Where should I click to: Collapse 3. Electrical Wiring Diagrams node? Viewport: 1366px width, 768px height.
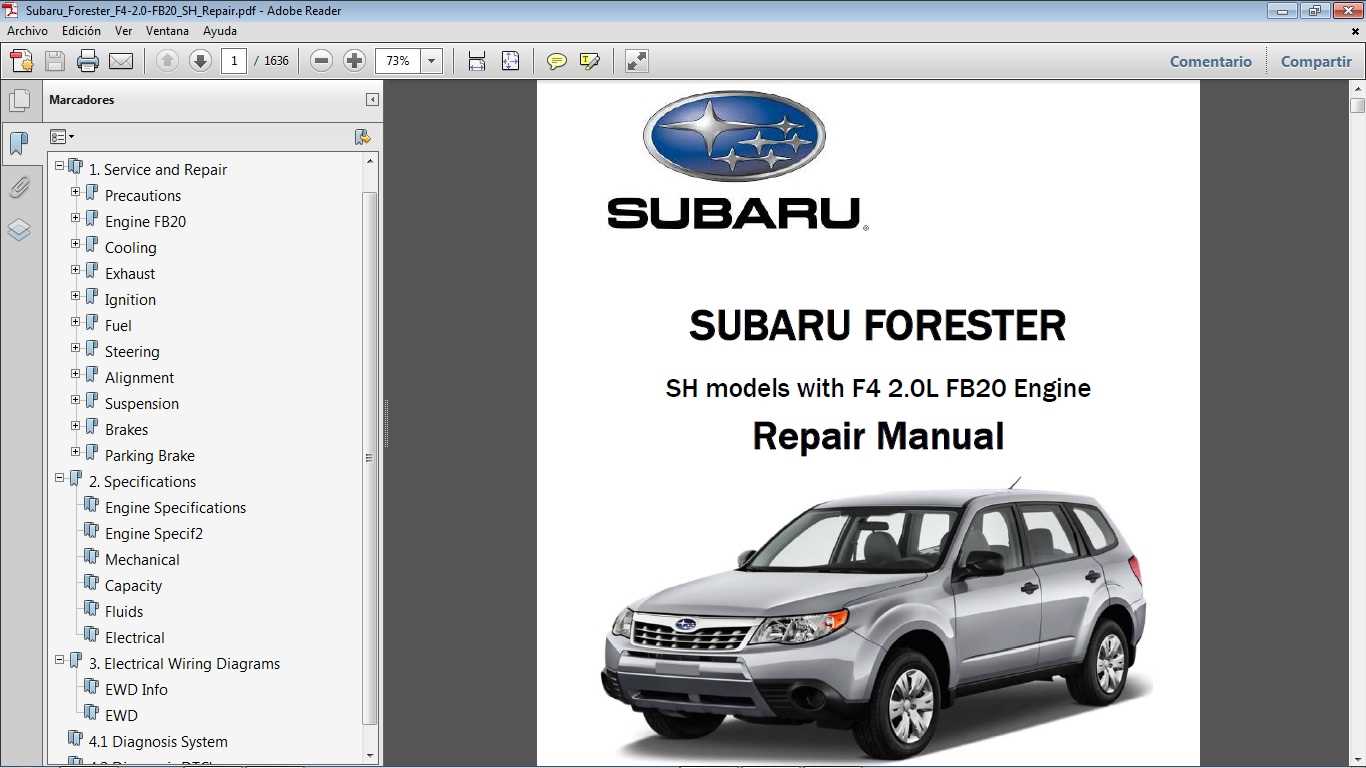click(x=59, y=659)
